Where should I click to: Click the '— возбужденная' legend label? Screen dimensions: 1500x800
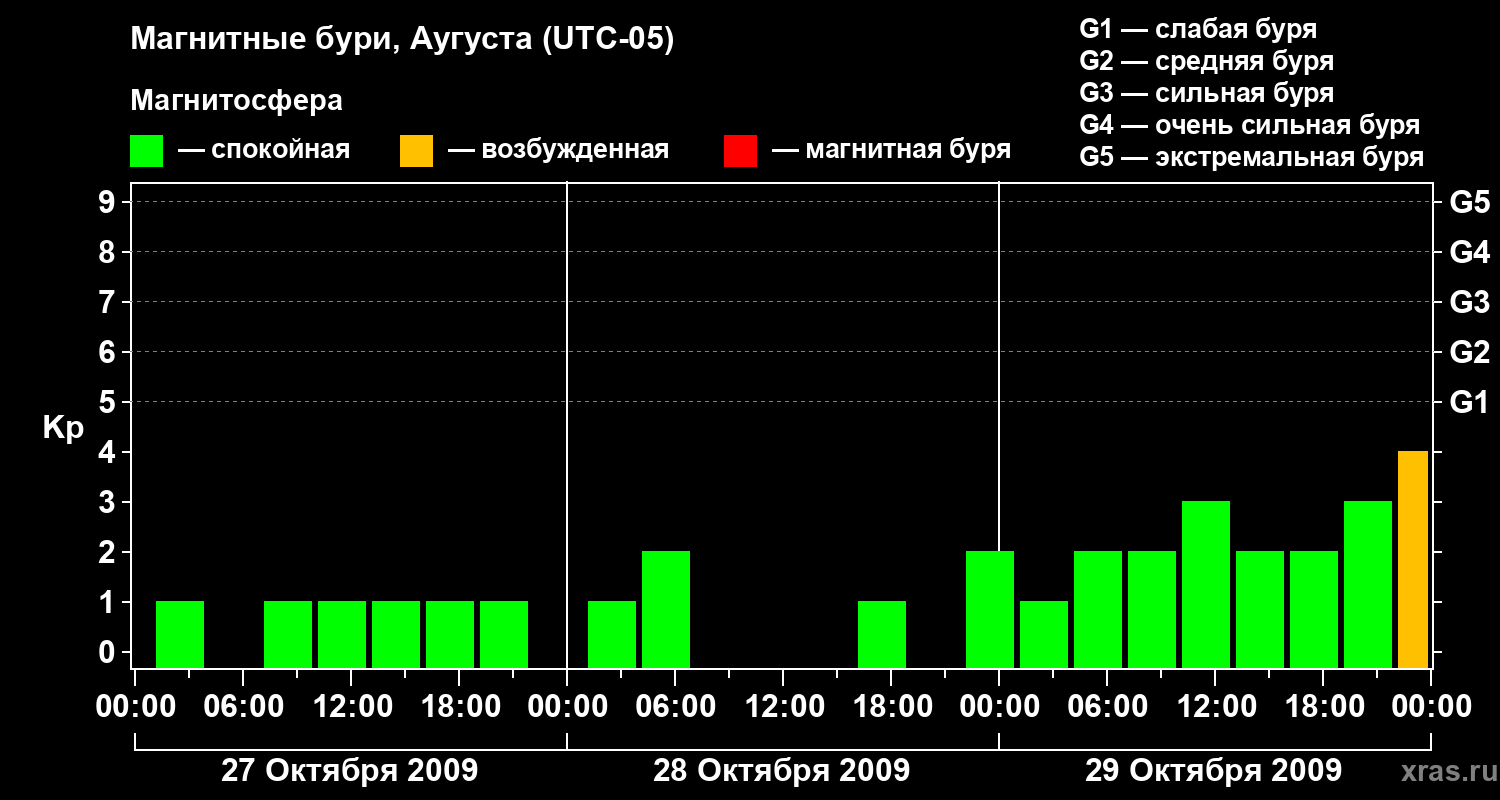click(559, 150)
